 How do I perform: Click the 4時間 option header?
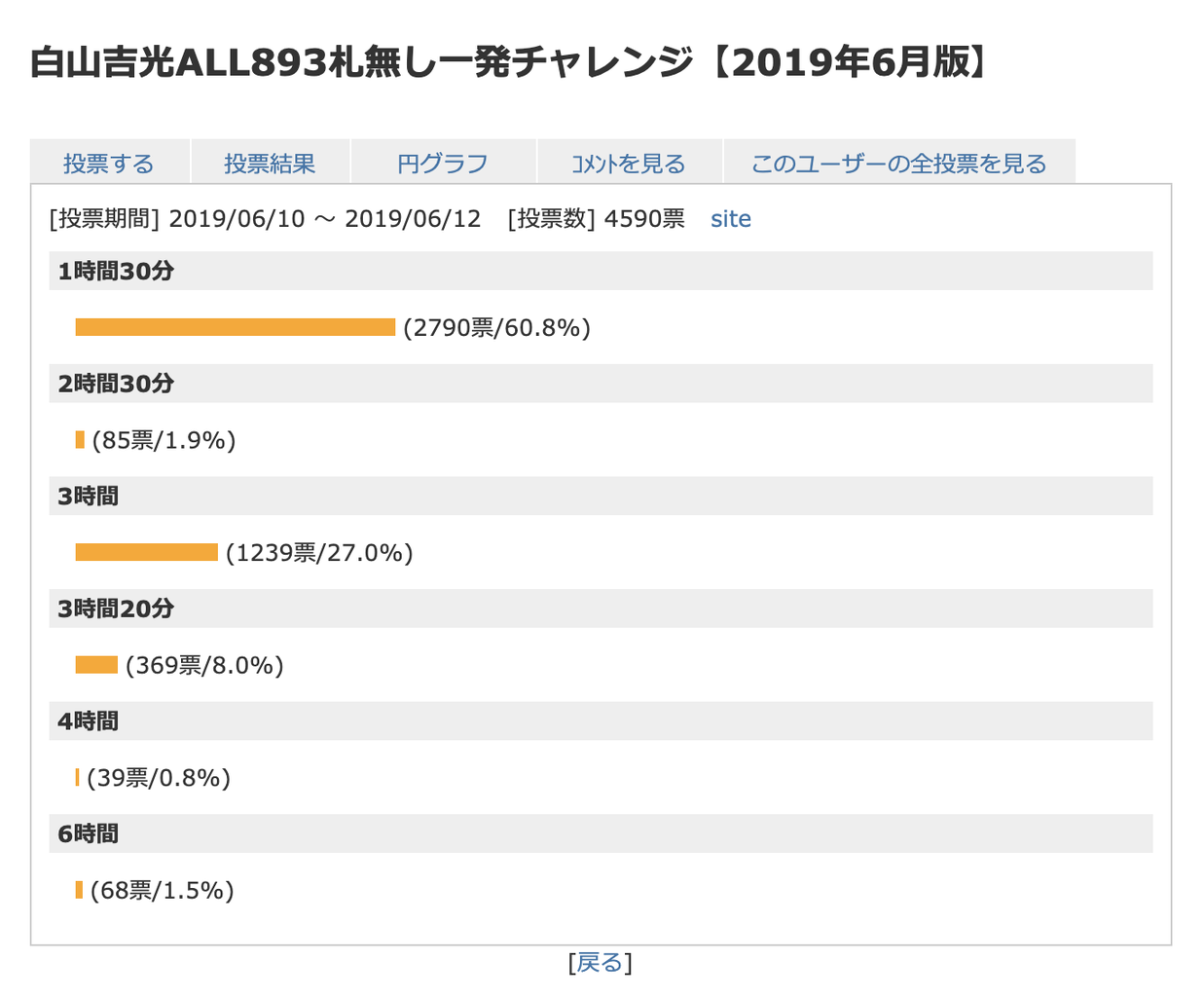[x=88, y=721]
